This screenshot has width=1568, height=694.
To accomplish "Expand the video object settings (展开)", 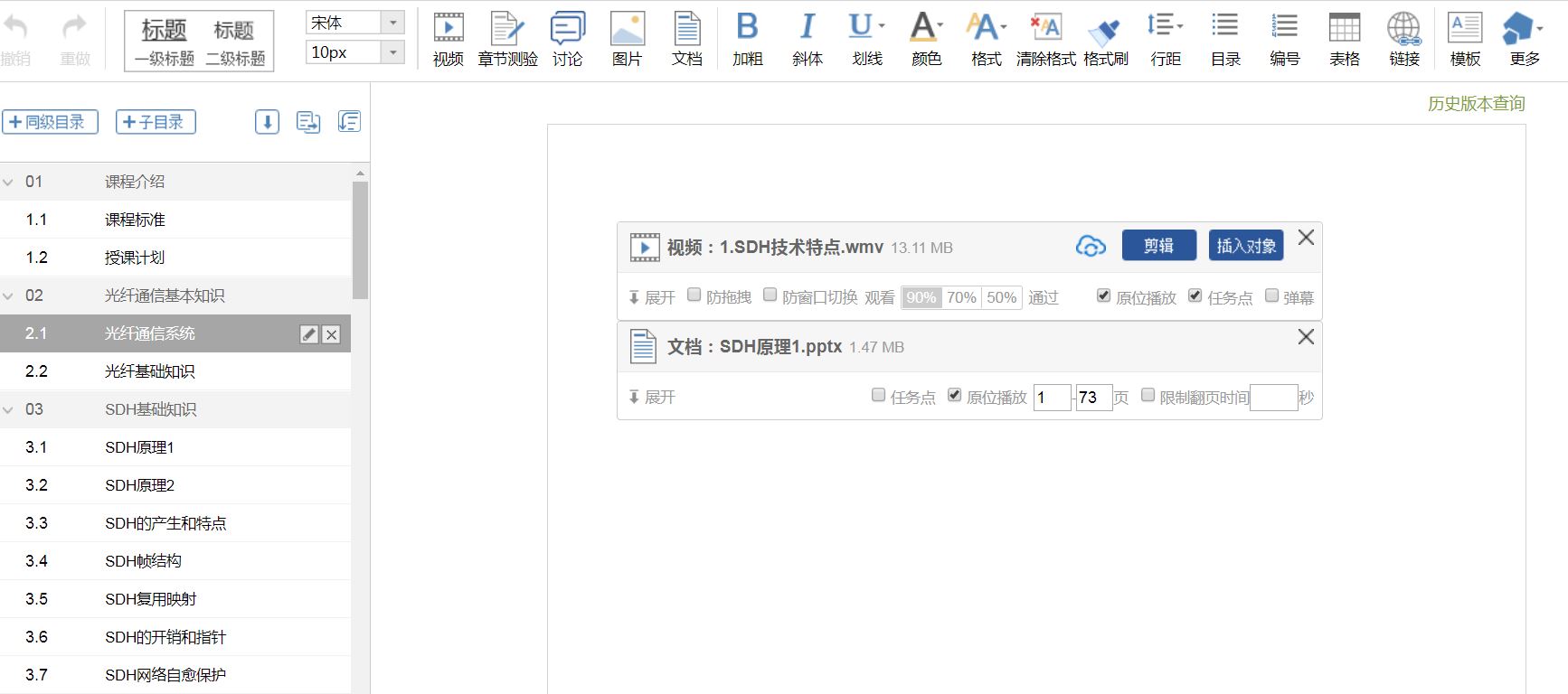I will click(652, 297).
